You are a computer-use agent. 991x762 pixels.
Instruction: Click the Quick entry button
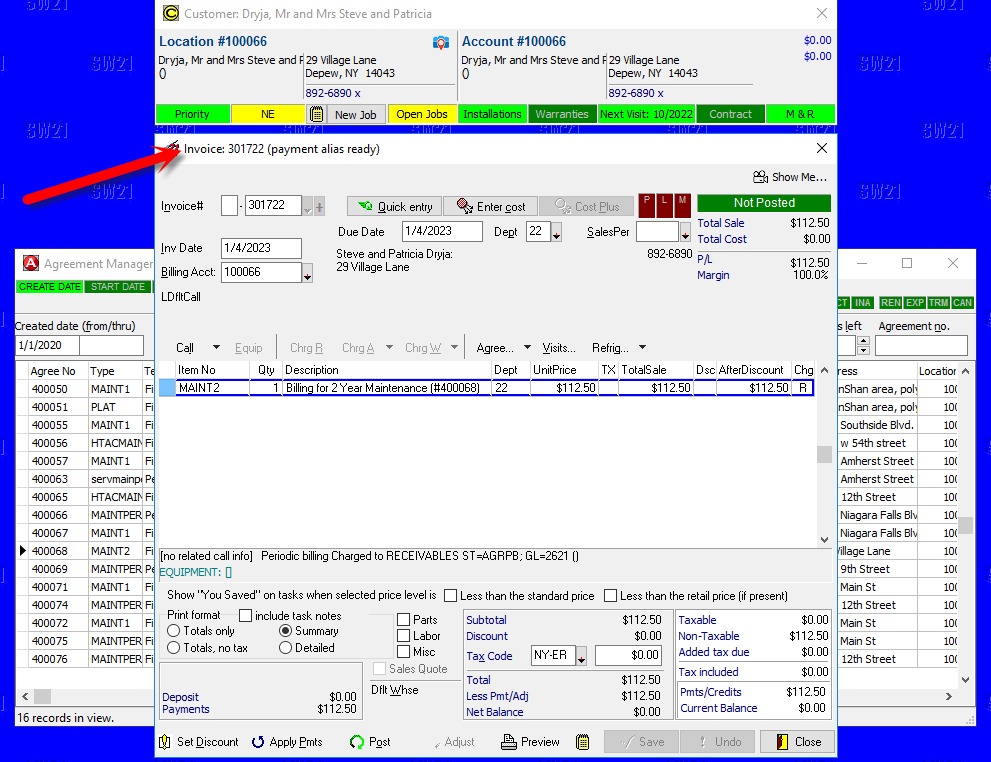[395, 206]
